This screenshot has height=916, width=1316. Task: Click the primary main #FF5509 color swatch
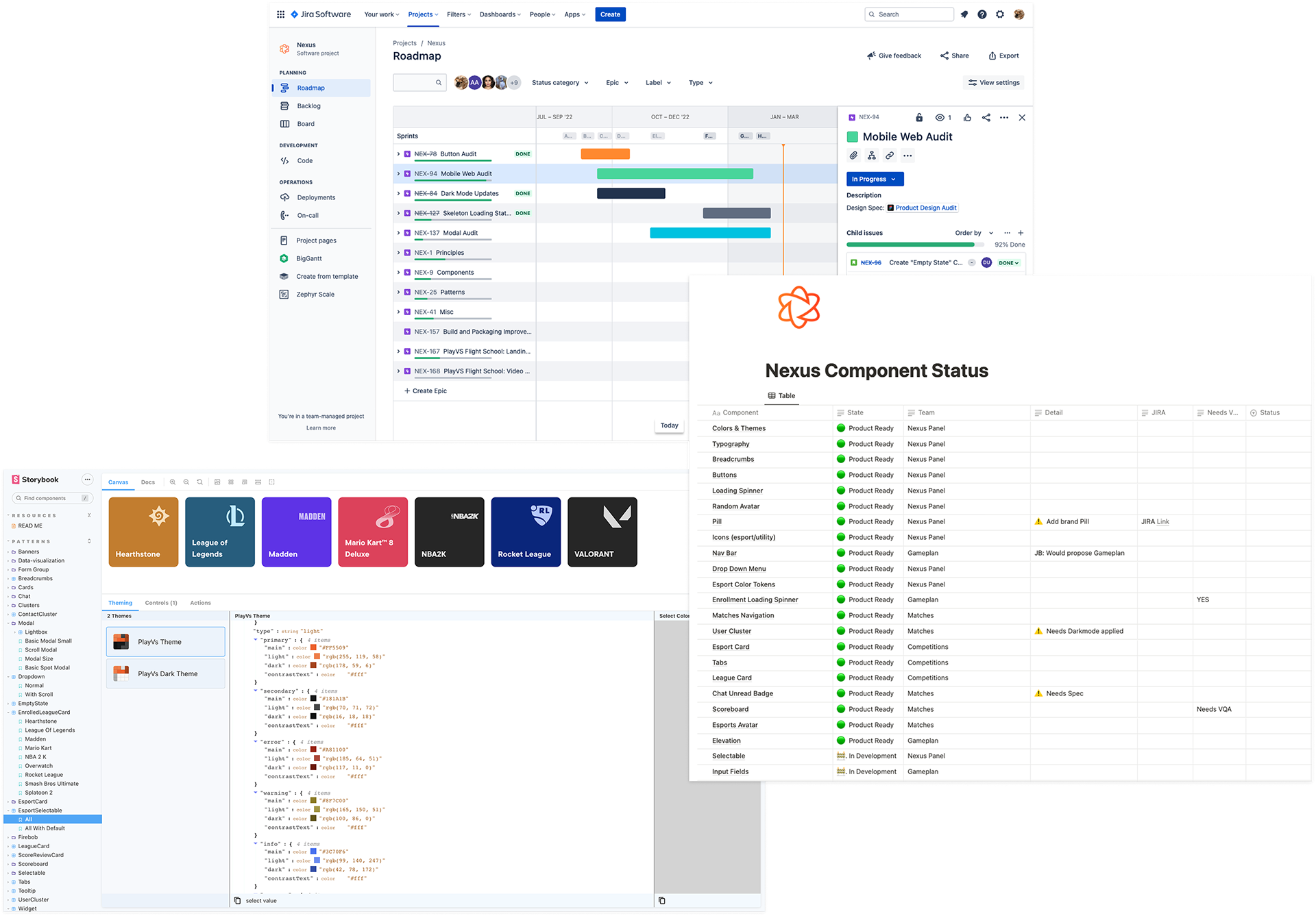point(313,647)
